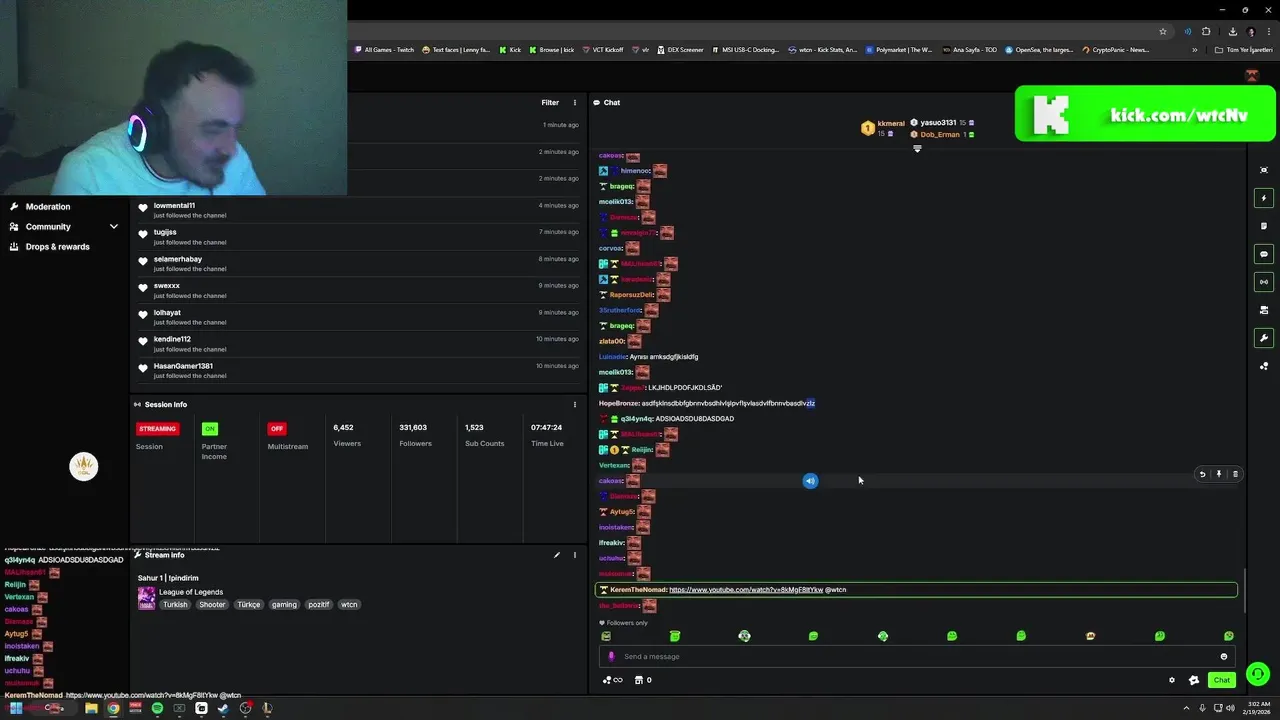
Task: Click the kick.com/wtcNv banner
Action: click(x=1145, y=114)
